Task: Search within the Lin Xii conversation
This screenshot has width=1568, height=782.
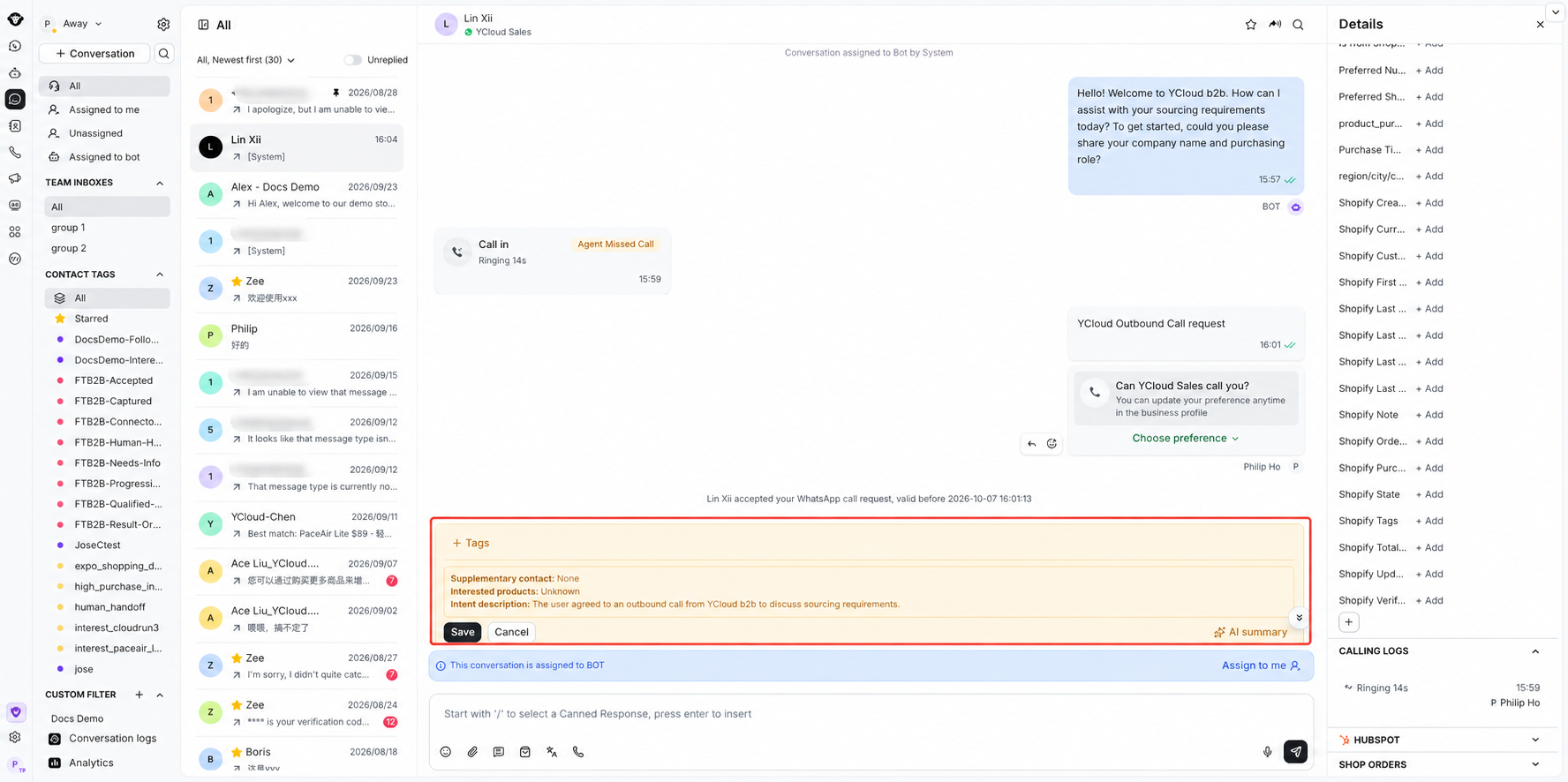Action: [1298, 25]
